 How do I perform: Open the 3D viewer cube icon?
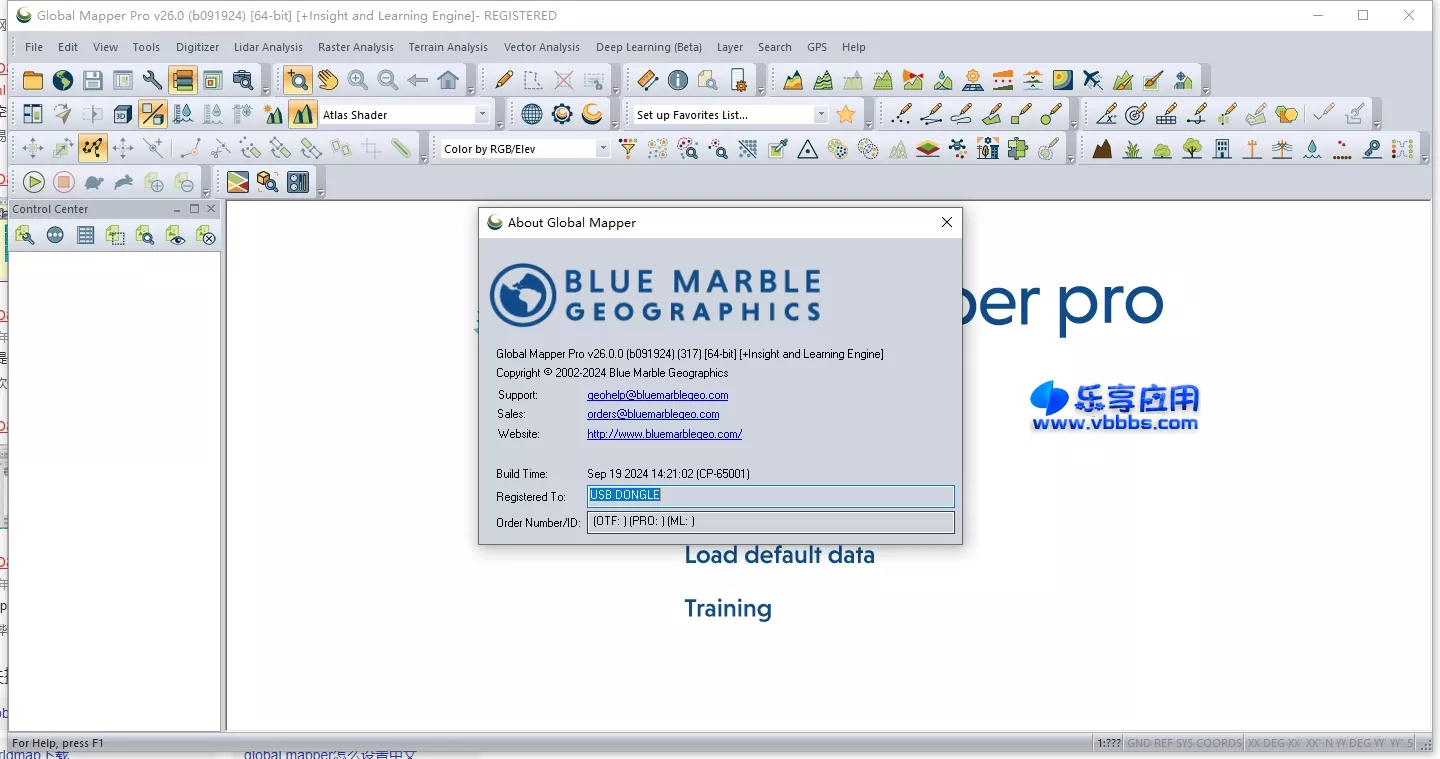click(x=122, y=115)
